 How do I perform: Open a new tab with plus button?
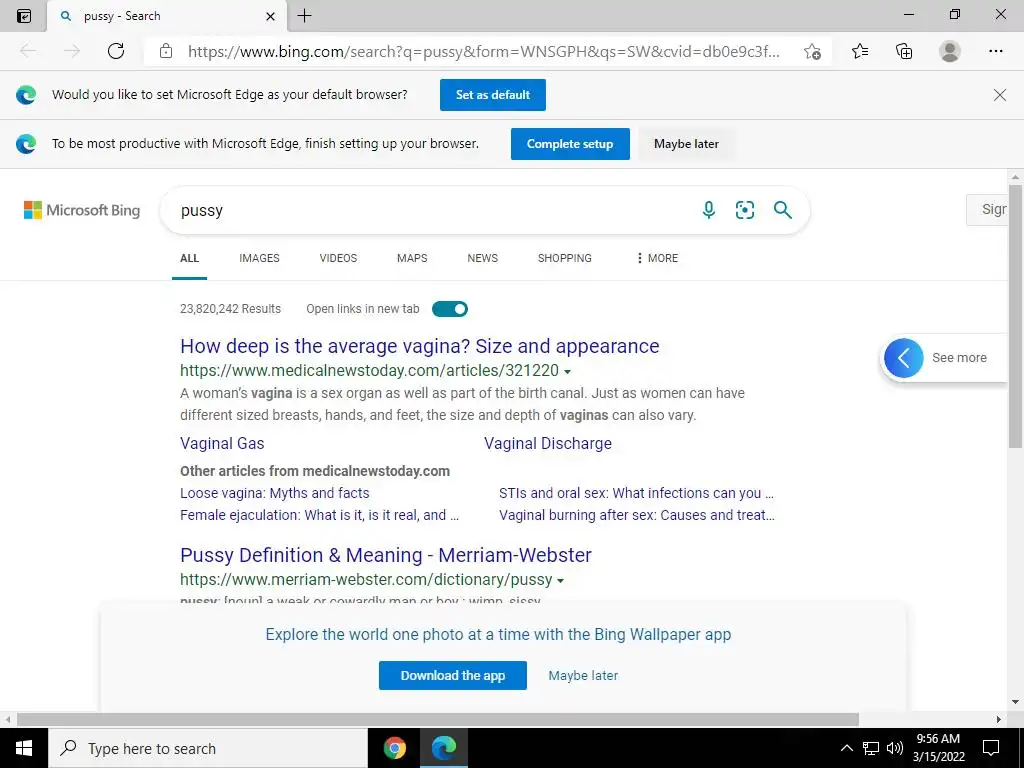(304, 16)
